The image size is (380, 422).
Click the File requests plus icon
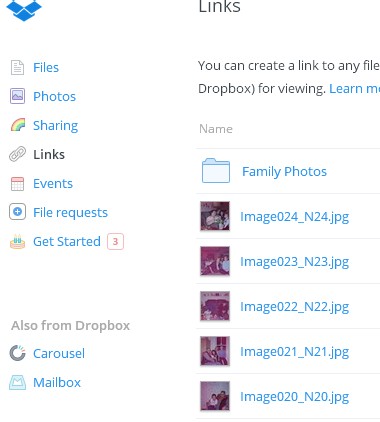point(17,212)
